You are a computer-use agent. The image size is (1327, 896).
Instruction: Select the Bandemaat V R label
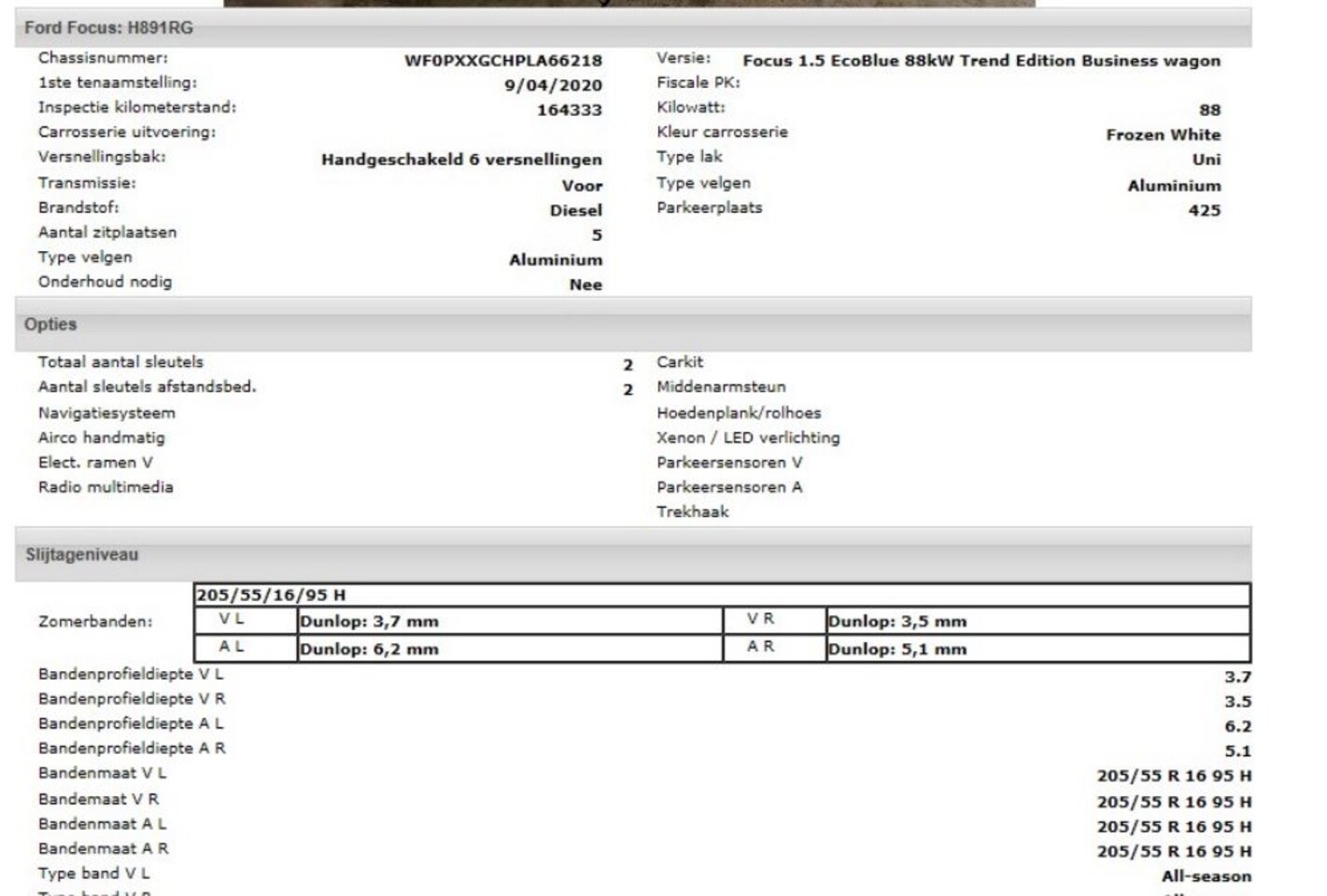pyautogui.click(x=98, y=799)
